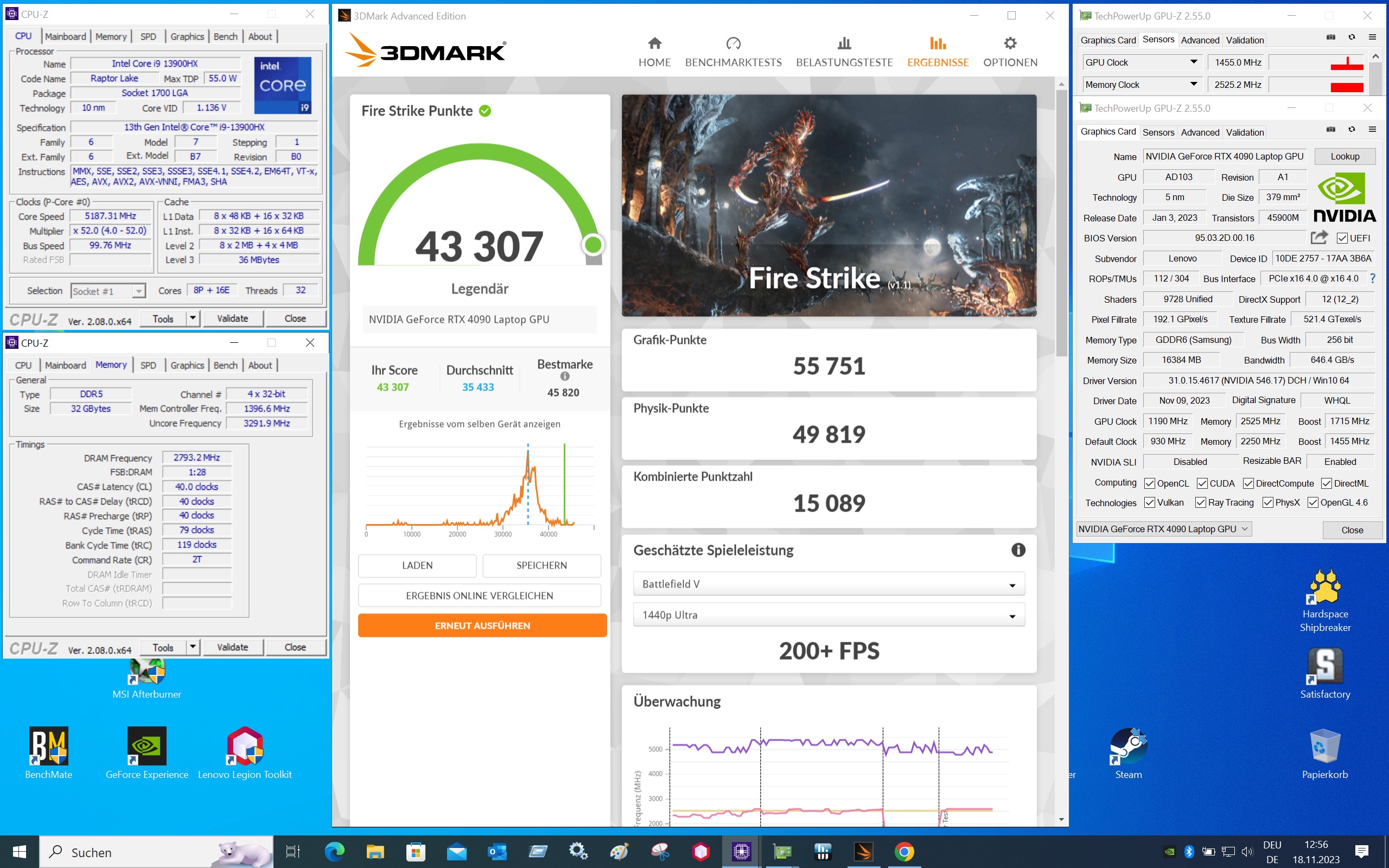
Task: Open Steam desktop shortcut
Action: [1129, 752]
